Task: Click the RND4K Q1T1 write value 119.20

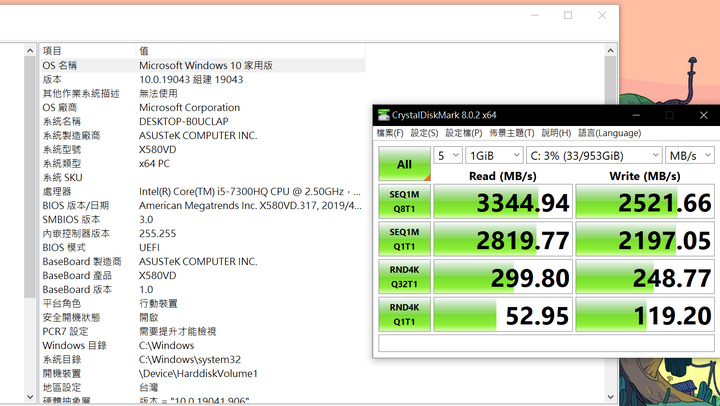Action: [x=645, y=314]
